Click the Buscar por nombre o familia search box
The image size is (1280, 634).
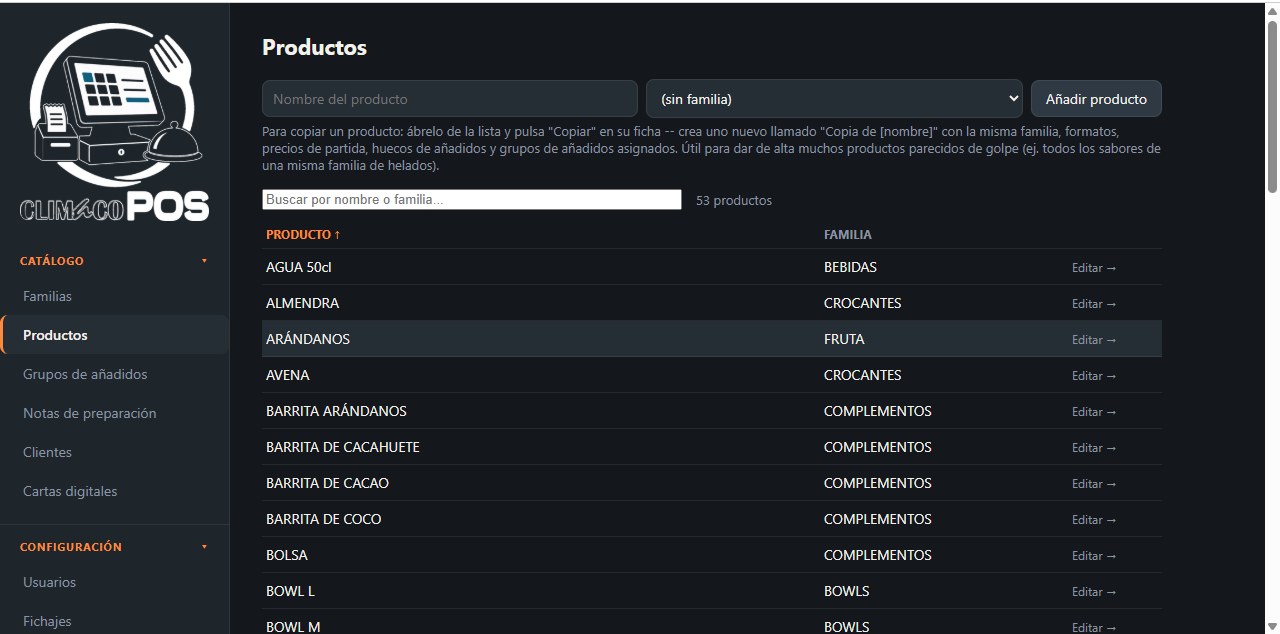(472, 200)
